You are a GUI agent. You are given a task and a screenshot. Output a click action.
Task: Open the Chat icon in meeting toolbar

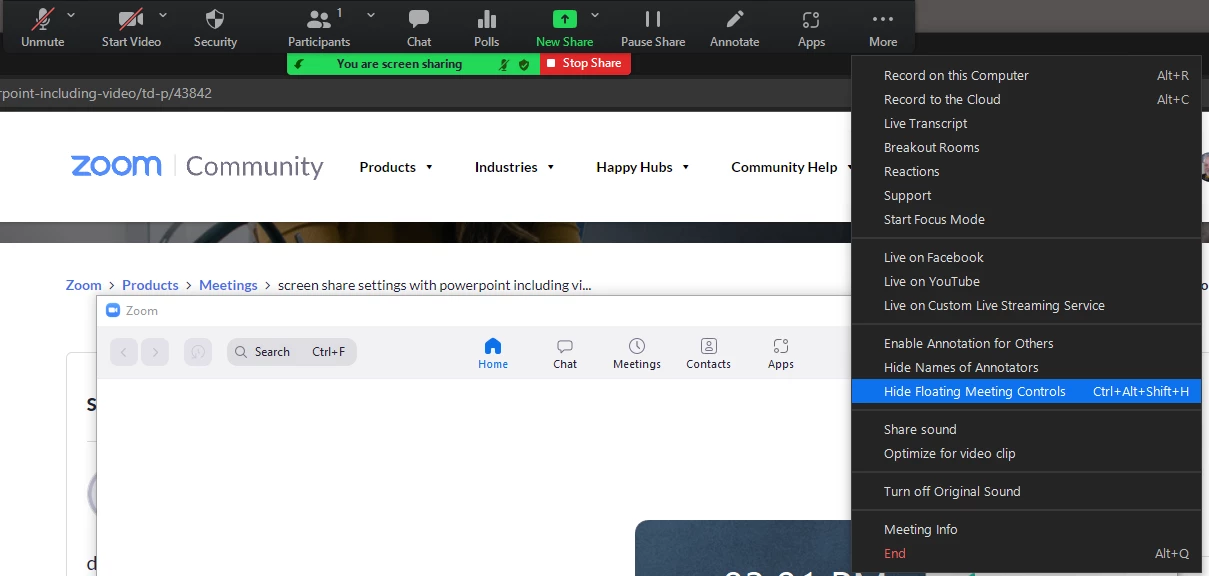click(419, 19)
